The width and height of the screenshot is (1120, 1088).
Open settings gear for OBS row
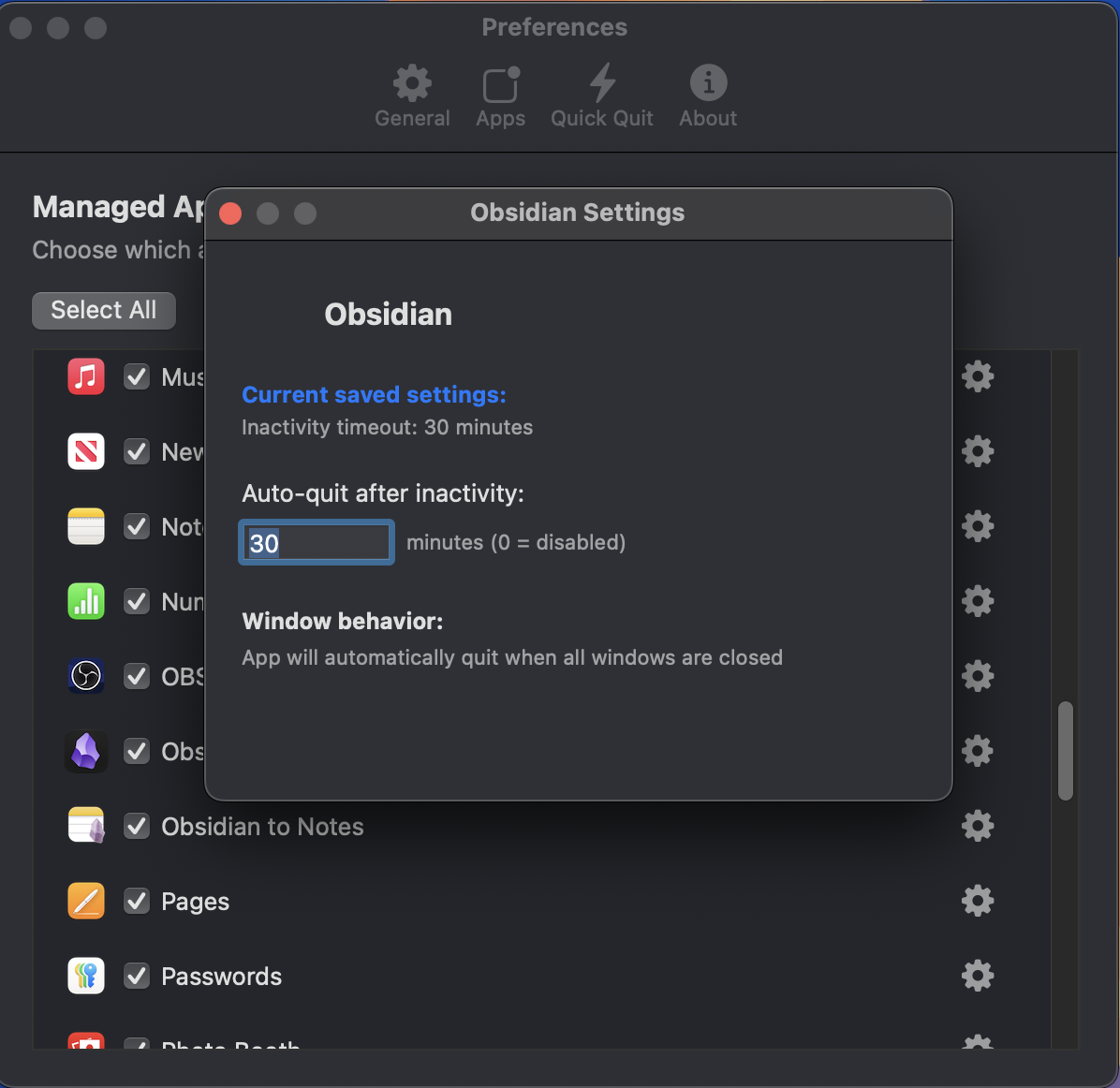tap(977, 676)
